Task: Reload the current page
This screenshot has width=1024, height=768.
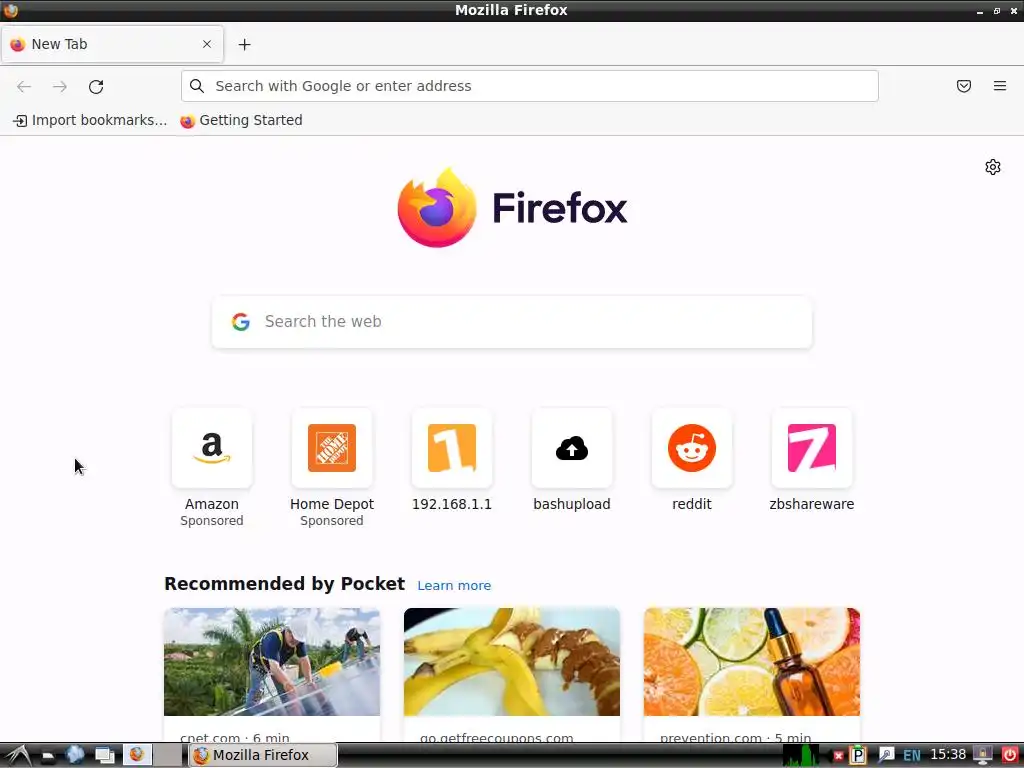Action: 96,86
